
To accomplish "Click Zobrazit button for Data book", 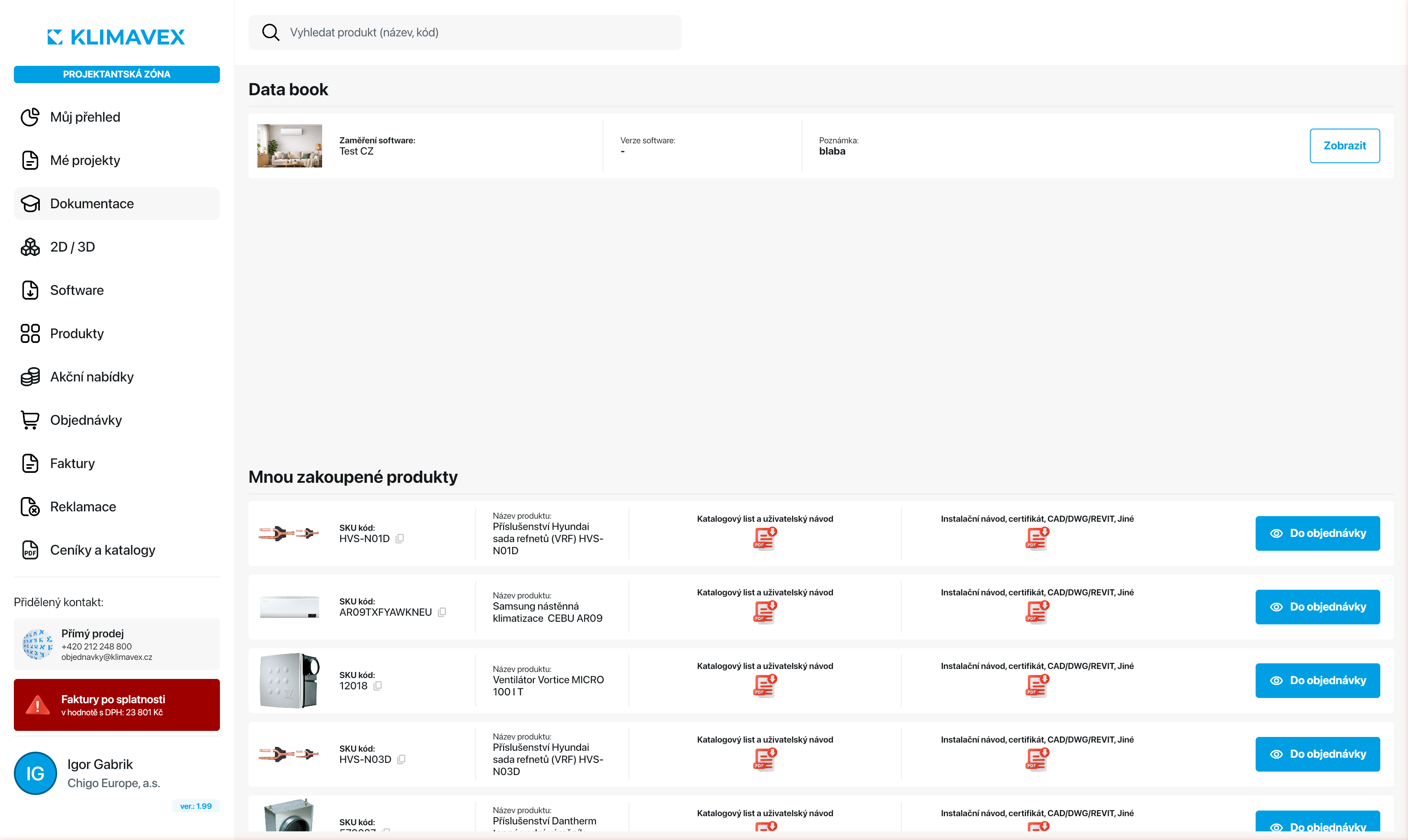I will point(1345,145).
